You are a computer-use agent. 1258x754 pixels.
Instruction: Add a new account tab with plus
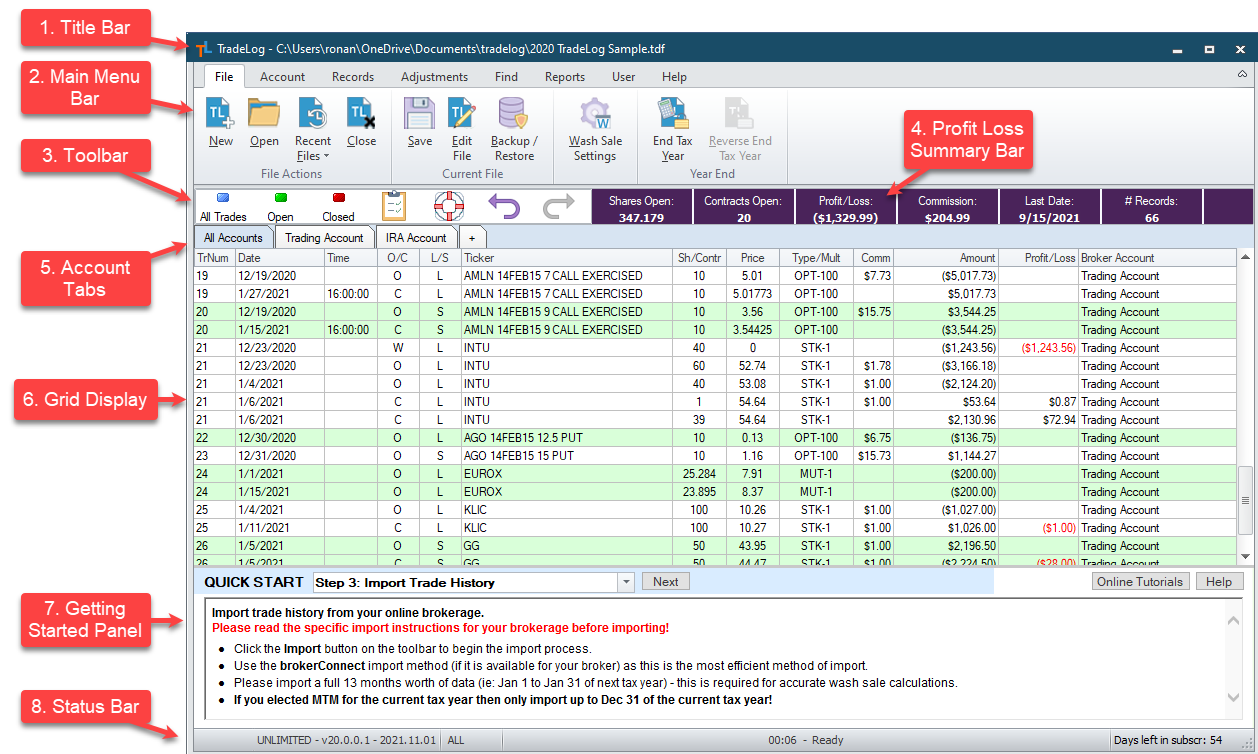(472, 238)
